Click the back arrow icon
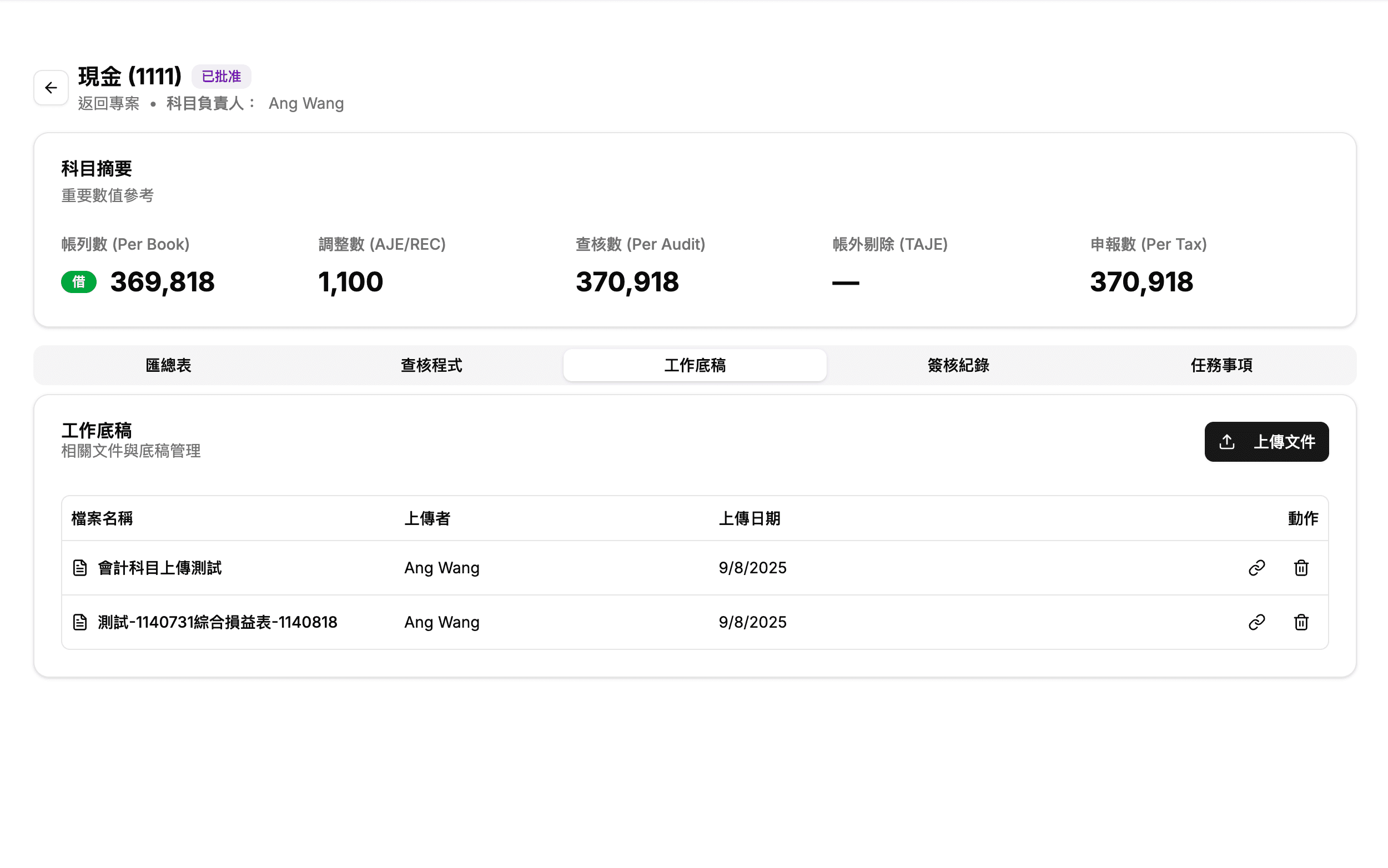The height and width of the screenshot is (868, 1388). click(51, 87)
